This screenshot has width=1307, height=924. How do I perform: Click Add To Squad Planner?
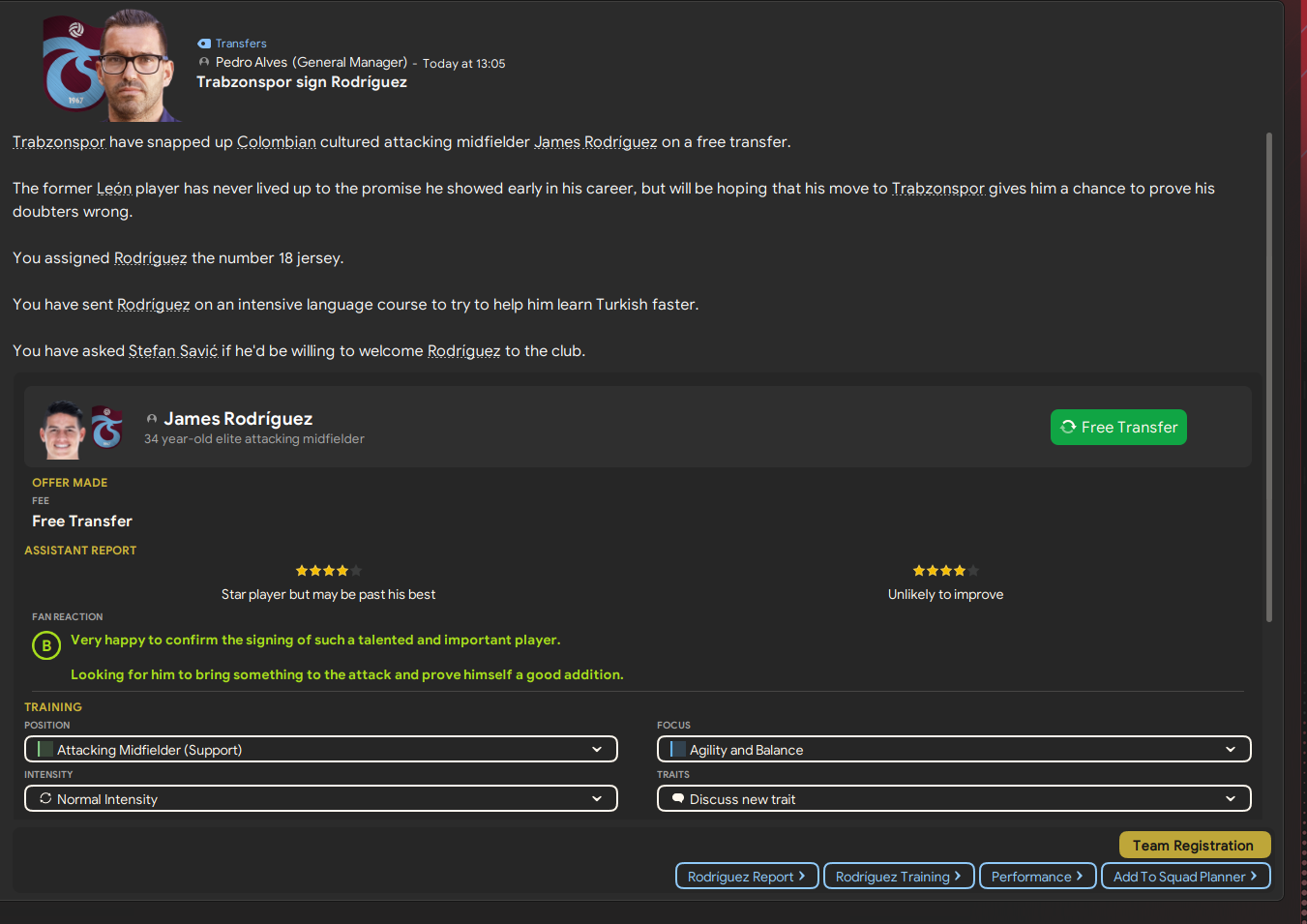click(1185, 877)
